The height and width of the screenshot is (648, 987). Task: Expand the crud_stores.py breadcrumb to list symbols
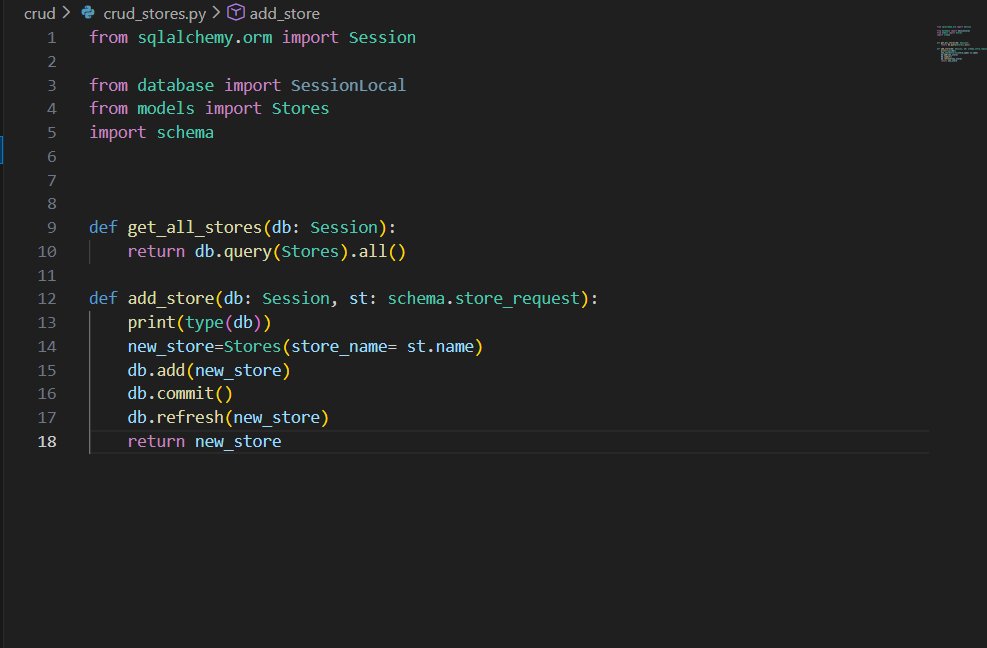click(156, 13)
